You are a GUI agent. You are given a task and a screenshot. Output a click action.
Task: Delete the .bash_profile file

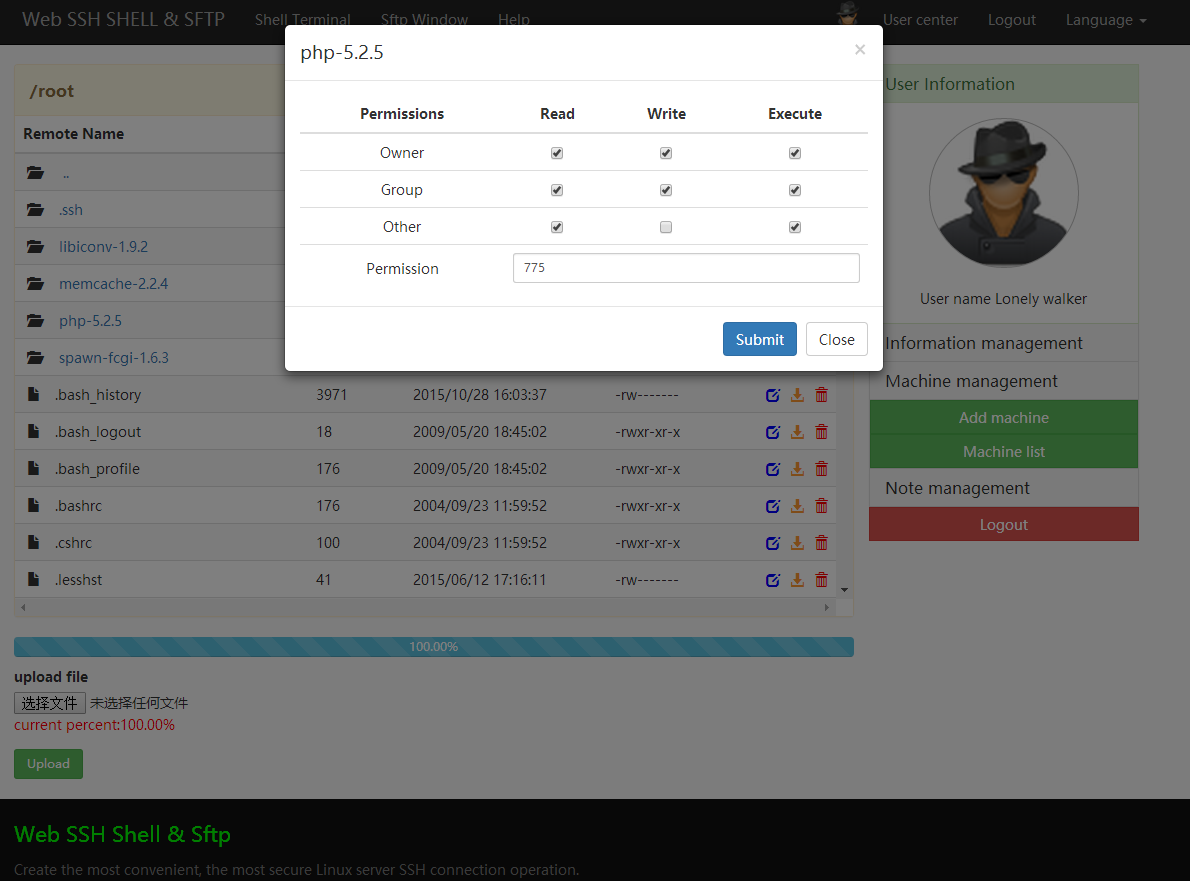click(821, 469)
